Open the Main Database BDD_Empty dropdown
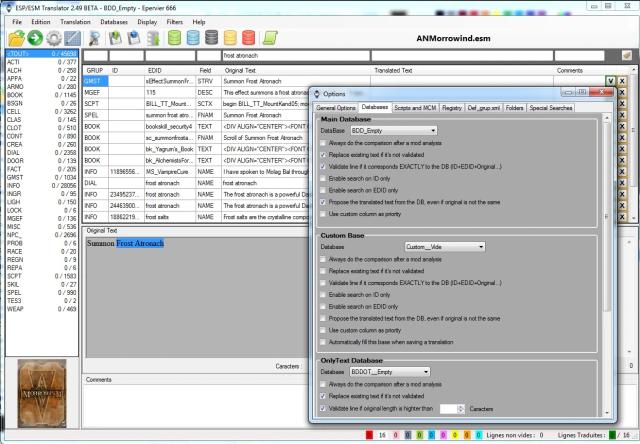Image resolution: width=640 pixels, height=444 pixels. tap(393, 131)
